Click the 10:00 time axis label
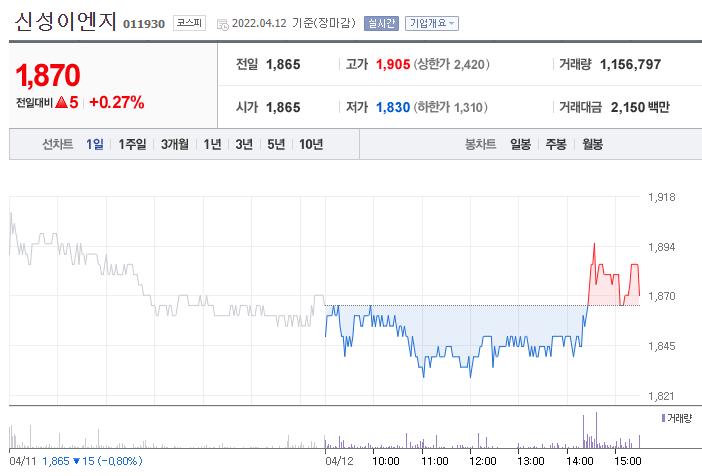Viewport: 702px width, 476px height. 386,461
